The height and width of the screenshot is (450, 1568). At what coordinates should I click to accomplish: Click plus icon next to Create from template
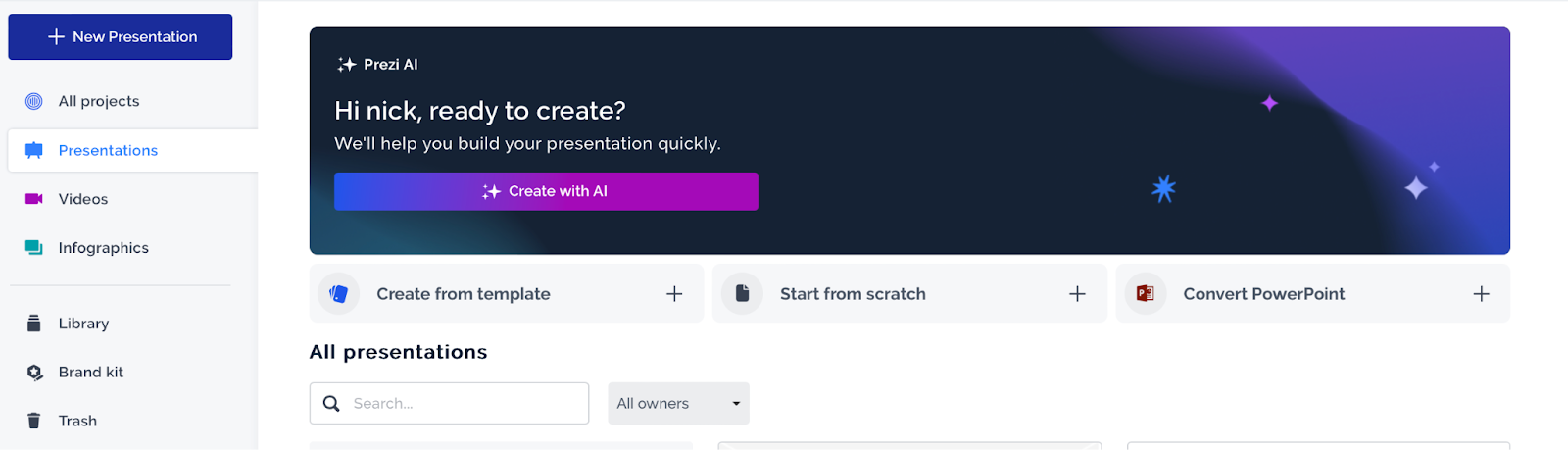(x=674, y=294)
